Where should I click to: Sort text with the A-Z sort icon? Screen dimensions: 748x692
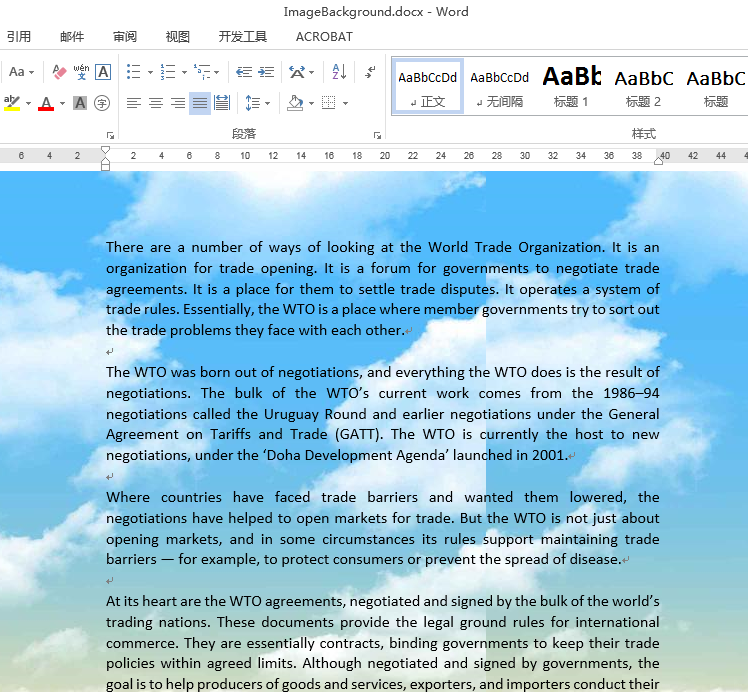[x=339, y=72]
